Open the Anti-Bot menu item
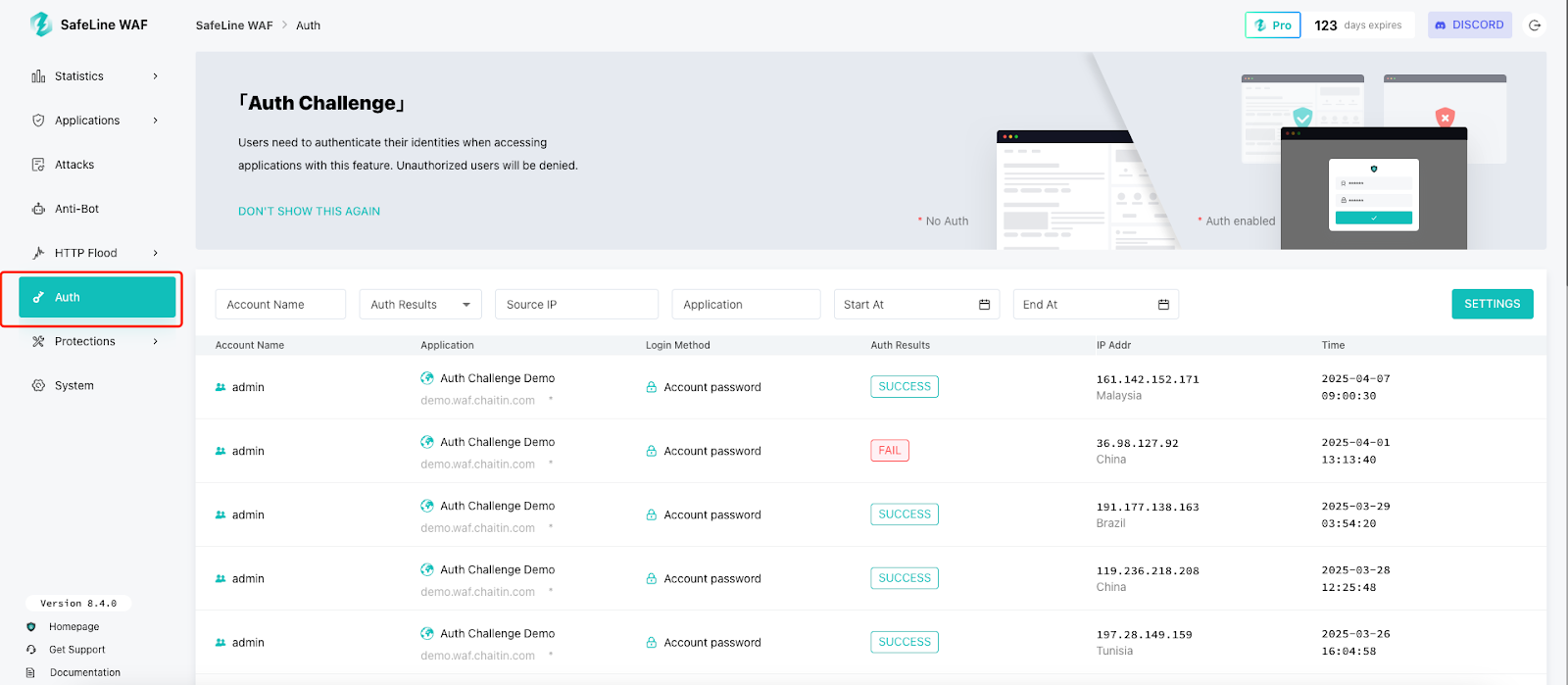The height and width of the screenshot is (685, 1568). (97, 209)
